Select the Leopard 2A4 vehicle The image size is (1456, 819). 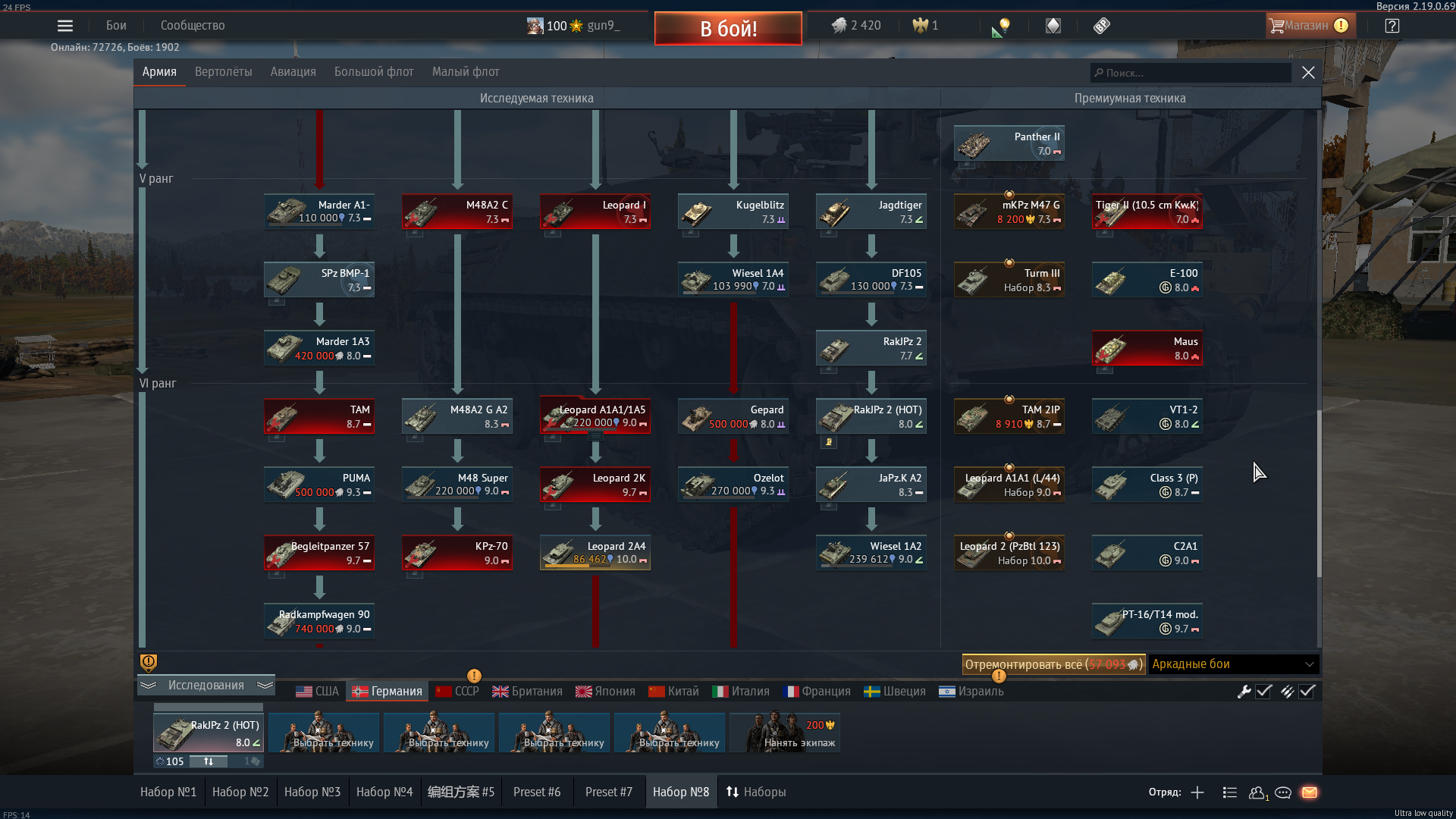tap(595, 553)
